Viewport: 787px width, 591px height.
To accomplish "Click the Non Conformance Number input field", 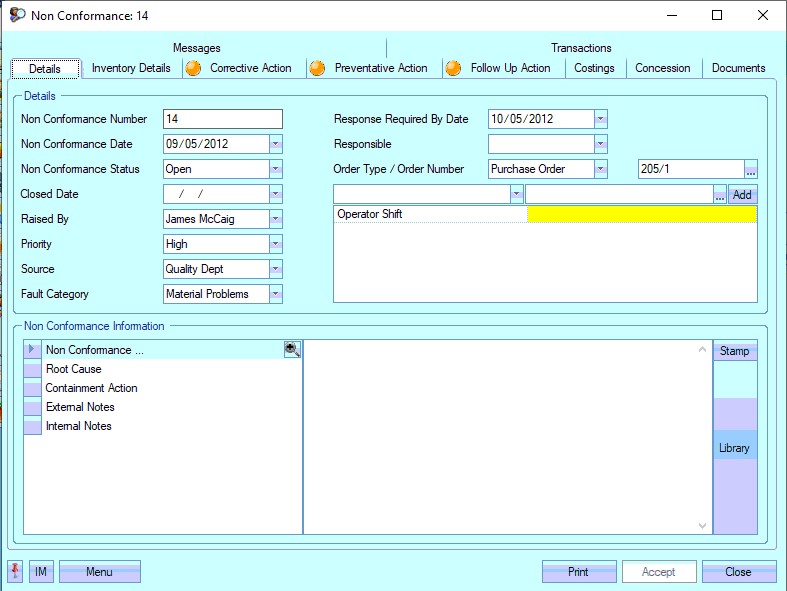I will tap(222, 119).
